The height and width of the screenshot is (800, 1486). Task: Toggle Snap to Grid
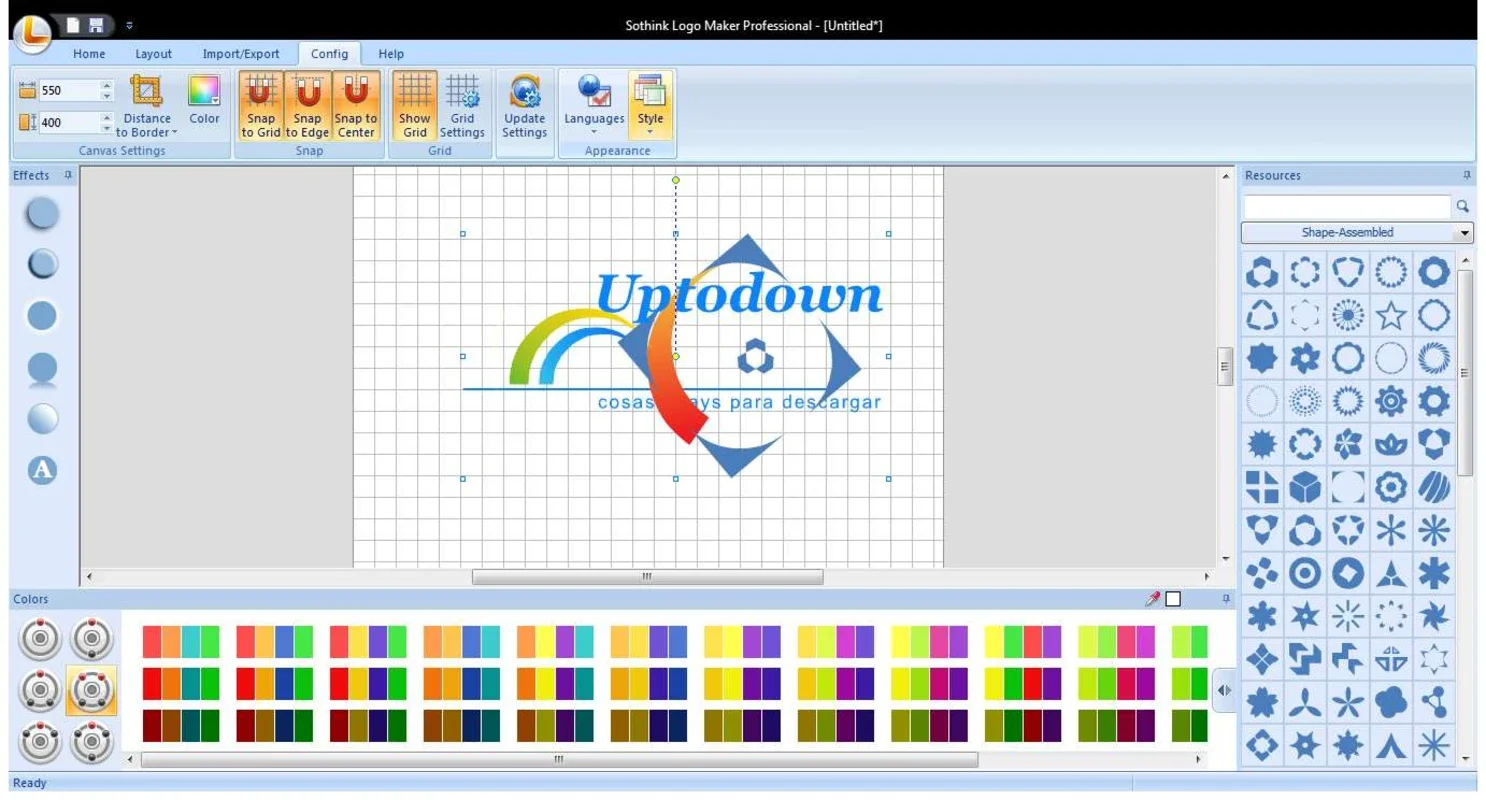point(260,107)
